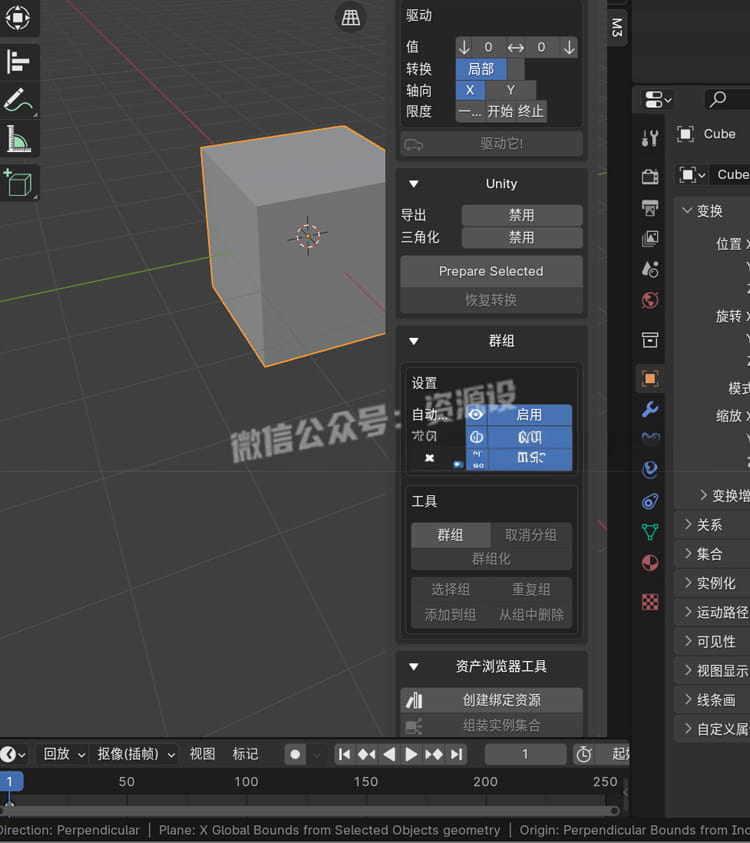750x843 pixels.
Task: Open the Physics properties tab
Action: [650, 469]
